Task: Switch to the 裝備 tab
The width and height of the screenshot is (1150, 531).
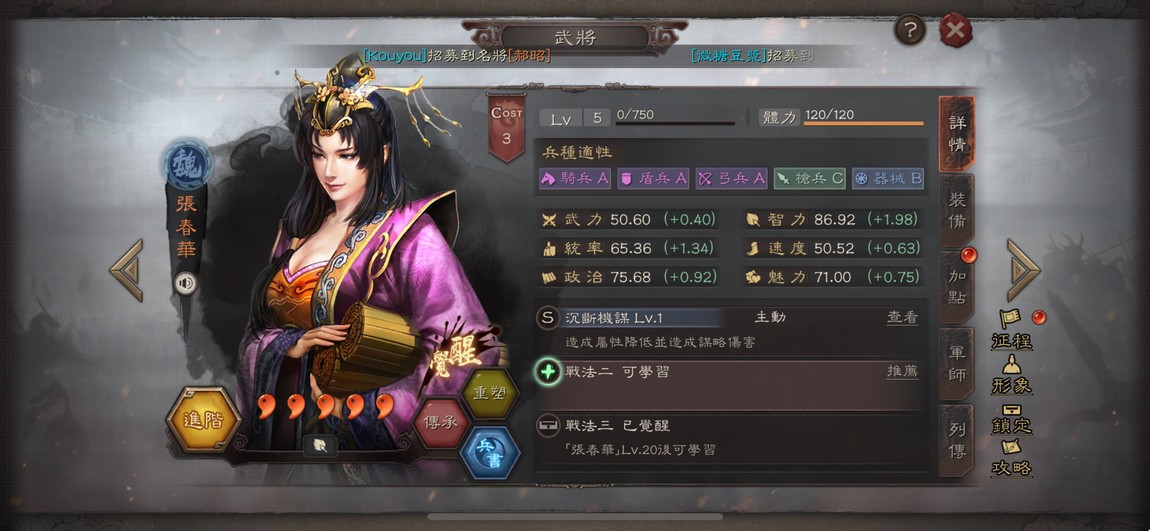Action: pyautogui.click(x=956, y=210)
